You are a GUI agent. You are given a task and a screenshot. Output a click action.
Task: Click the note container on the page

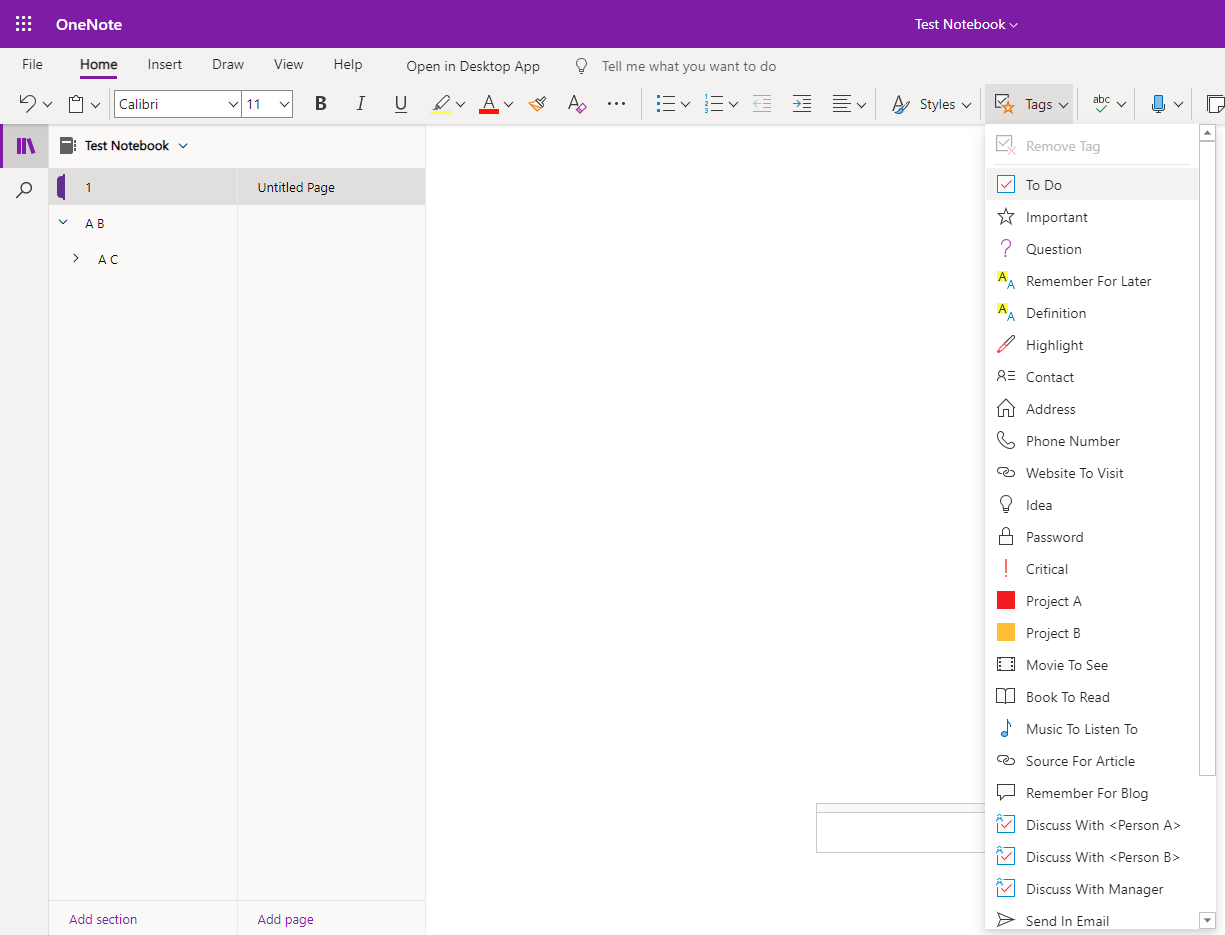click(x=900, y=828)
